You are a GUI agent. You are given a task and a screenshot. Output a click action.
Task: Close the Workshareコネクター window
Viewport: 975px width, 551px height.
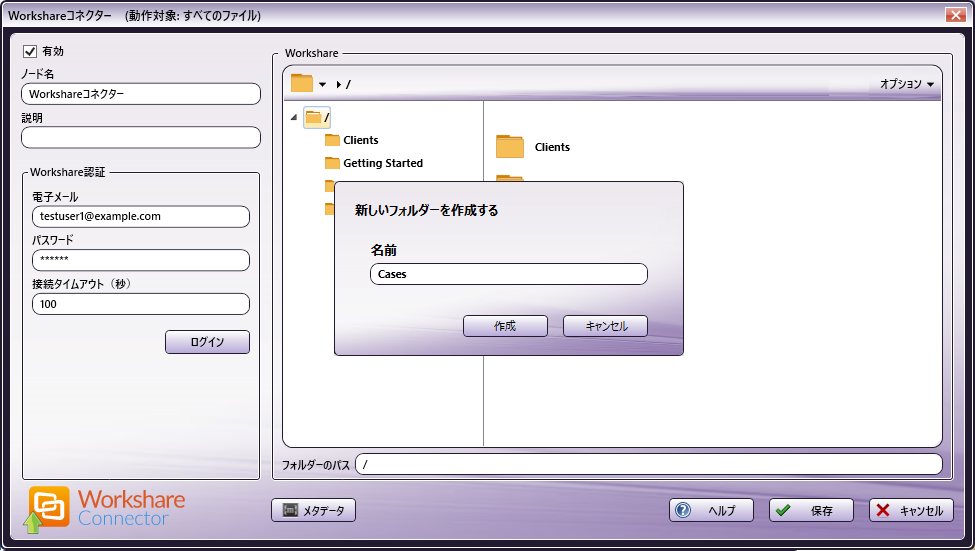click(955, 15)
